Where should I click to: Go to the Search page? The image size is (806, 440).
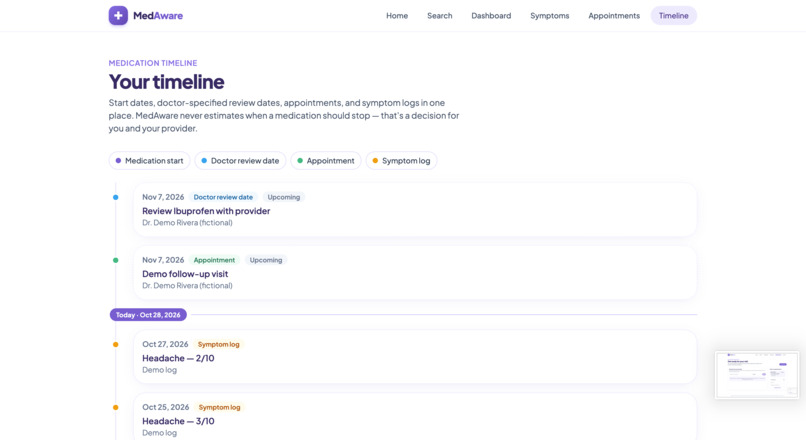[x=439, y=15]
